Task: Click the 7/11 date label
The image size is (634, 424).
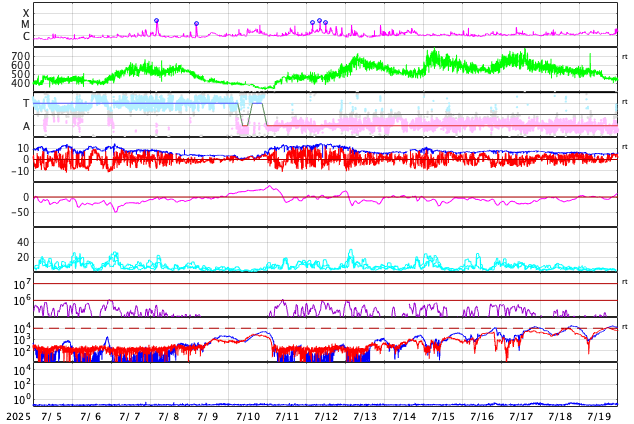Action: [x=287, y=417]
